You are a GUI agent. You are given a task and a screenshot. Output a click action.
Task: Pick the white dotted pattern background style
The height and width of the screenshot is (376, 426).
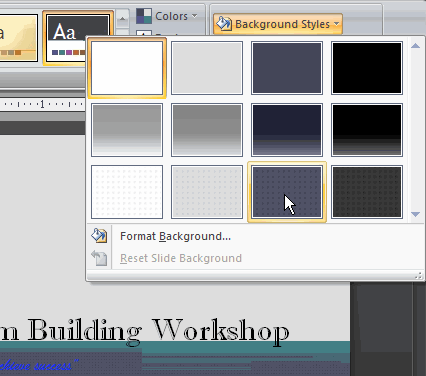(x=127, y=192)
